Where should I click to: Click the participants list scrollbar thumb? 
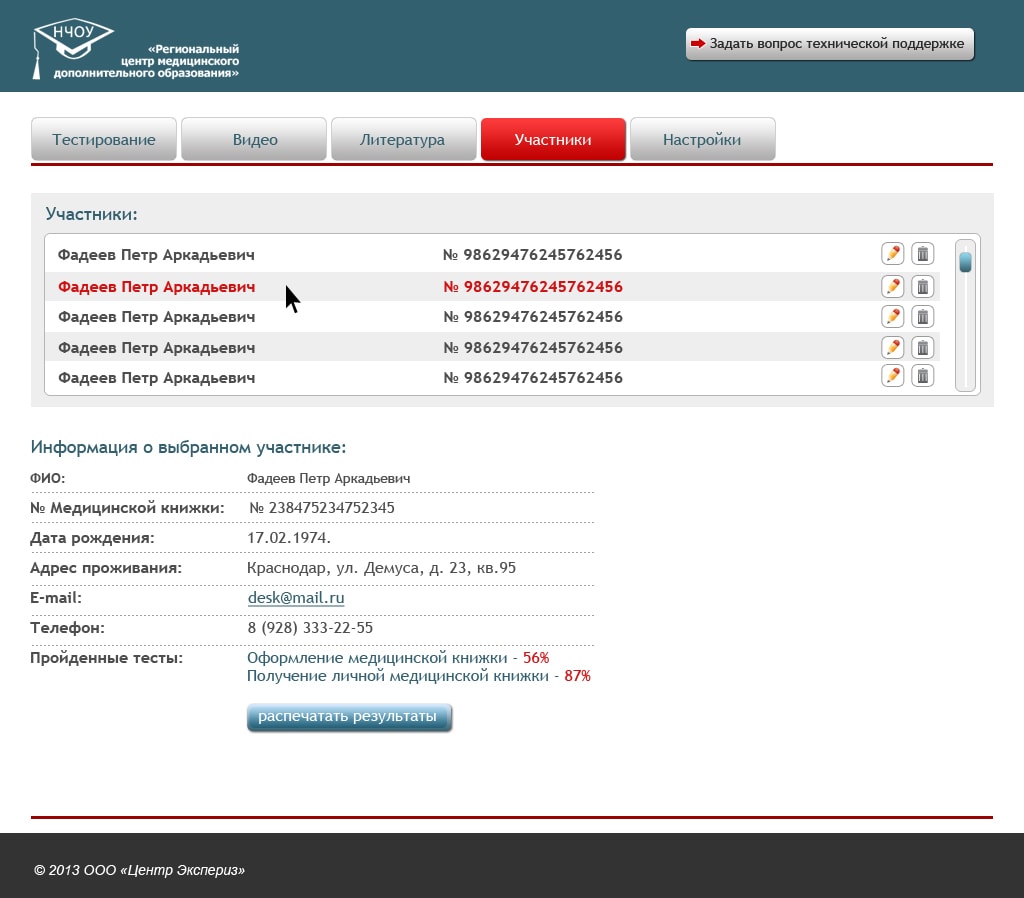pos(965,262)
